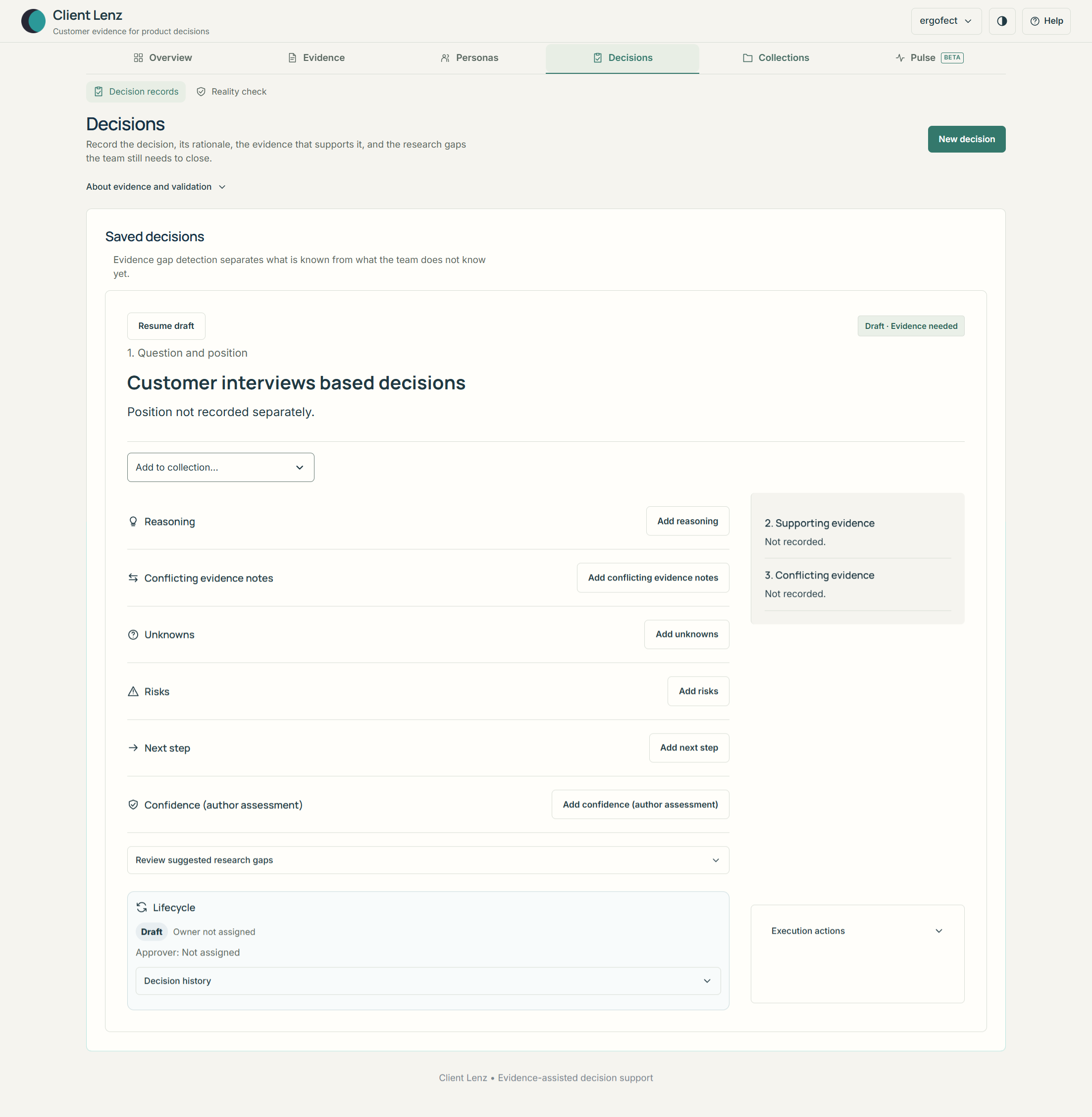Click the Overview grid icon
This screenshot has height=1117, width=1092.
[x=138, y=58]
